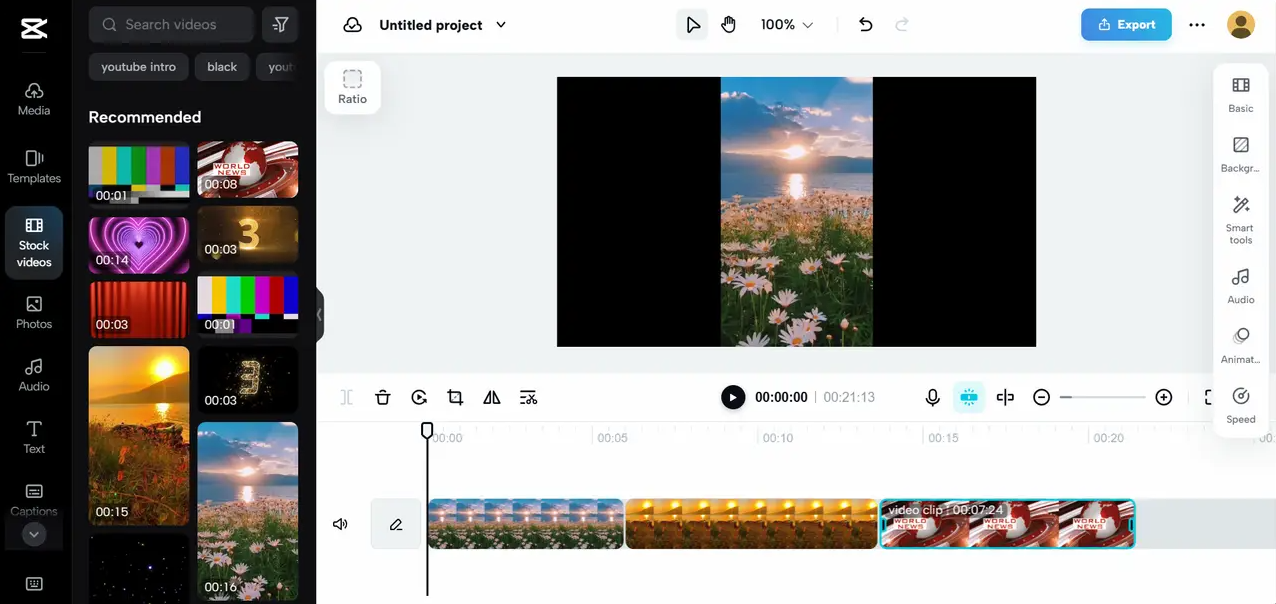Image resolution: width=1276 pixels, height=604 pixels.
Task: Select the youtube intro filter tag
Action: point(138,67)
